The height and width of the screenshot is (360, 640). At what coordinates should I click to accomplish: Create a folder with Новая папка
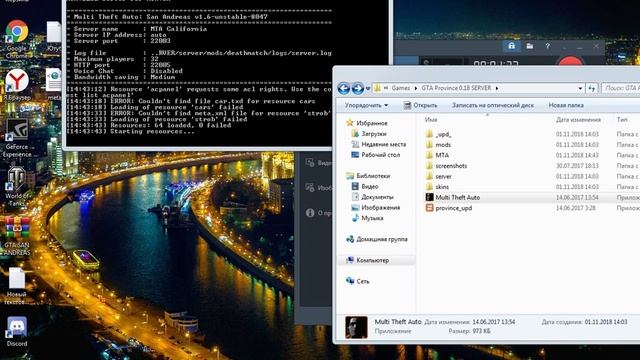coord(566,105)
